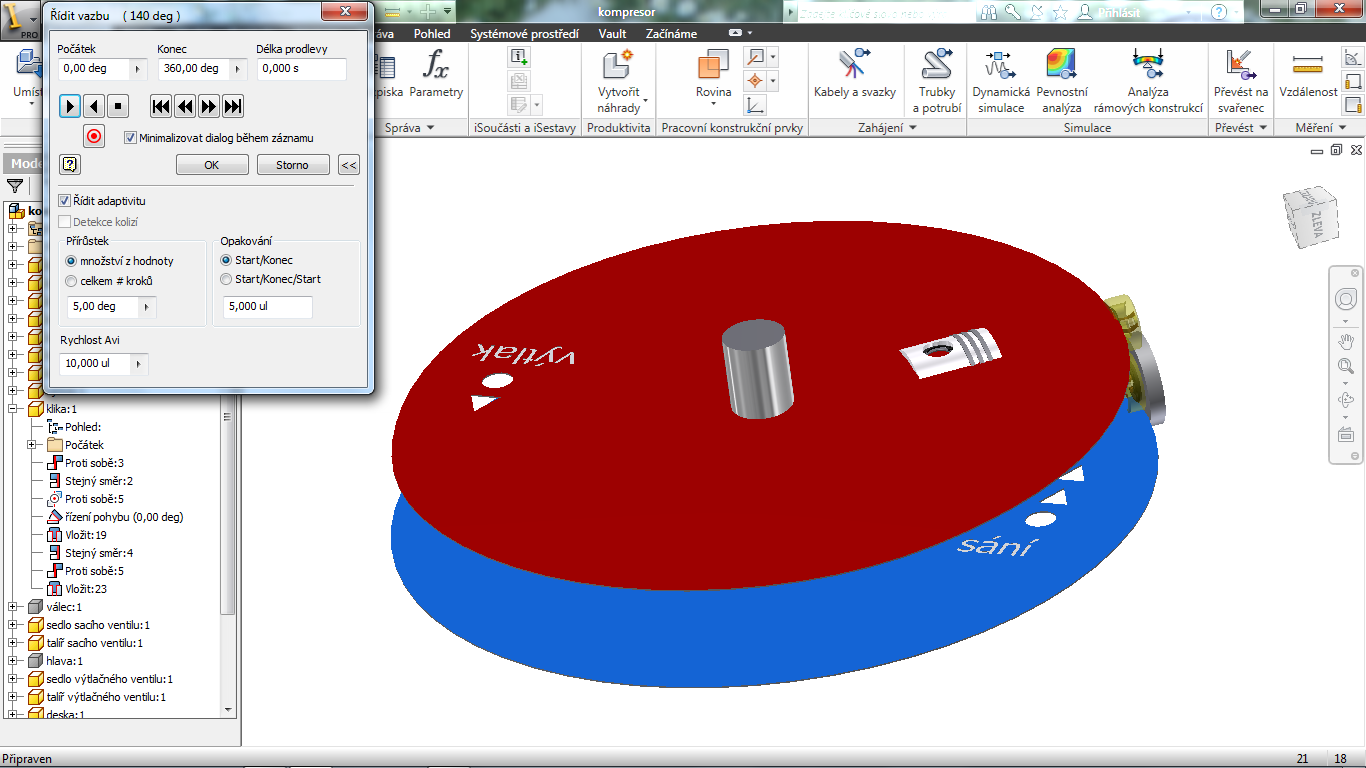Select the Start/Konec/Start repetition option
The width and height of the screenshot is (1366, 768).
(x=226, y=279)
